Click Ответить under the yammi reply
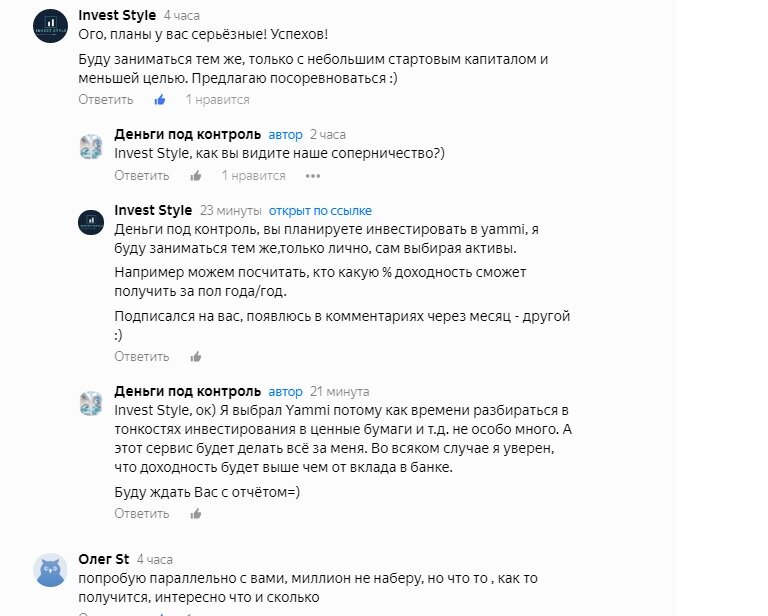Viewport: 768px width, 616px height. 142,356
